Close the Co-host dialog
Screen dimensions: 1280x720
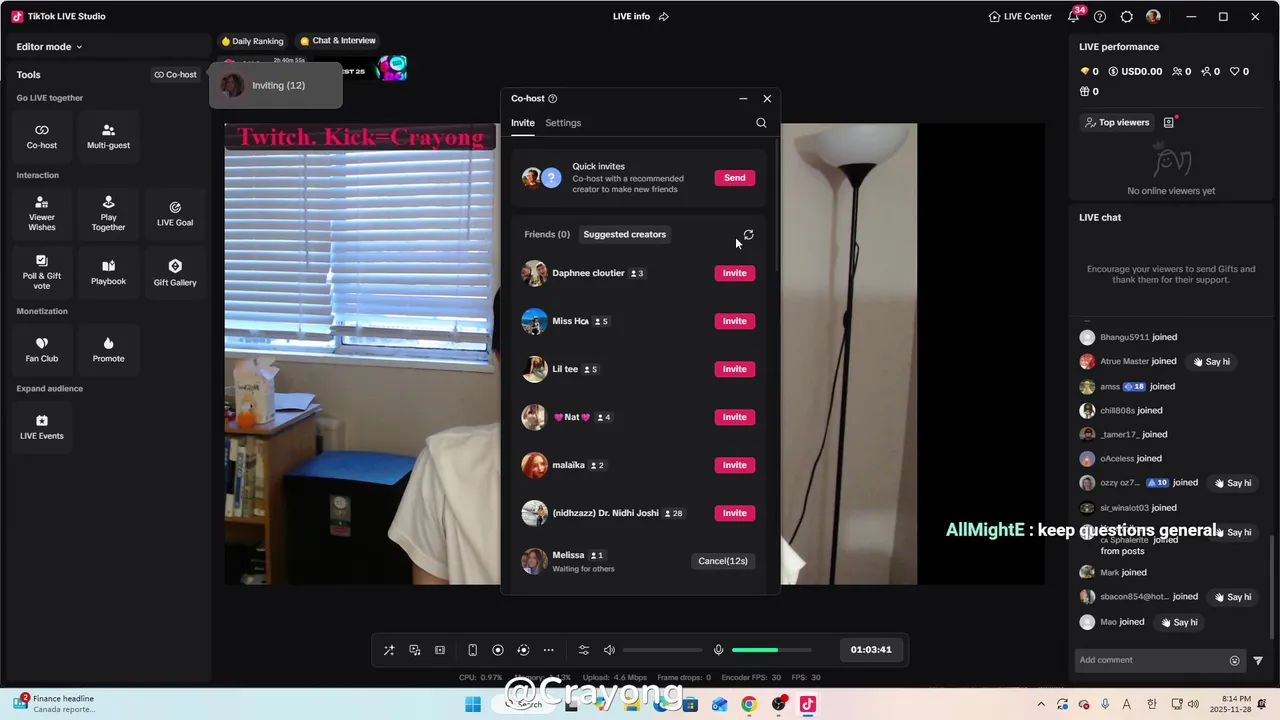tap(767, 98)
